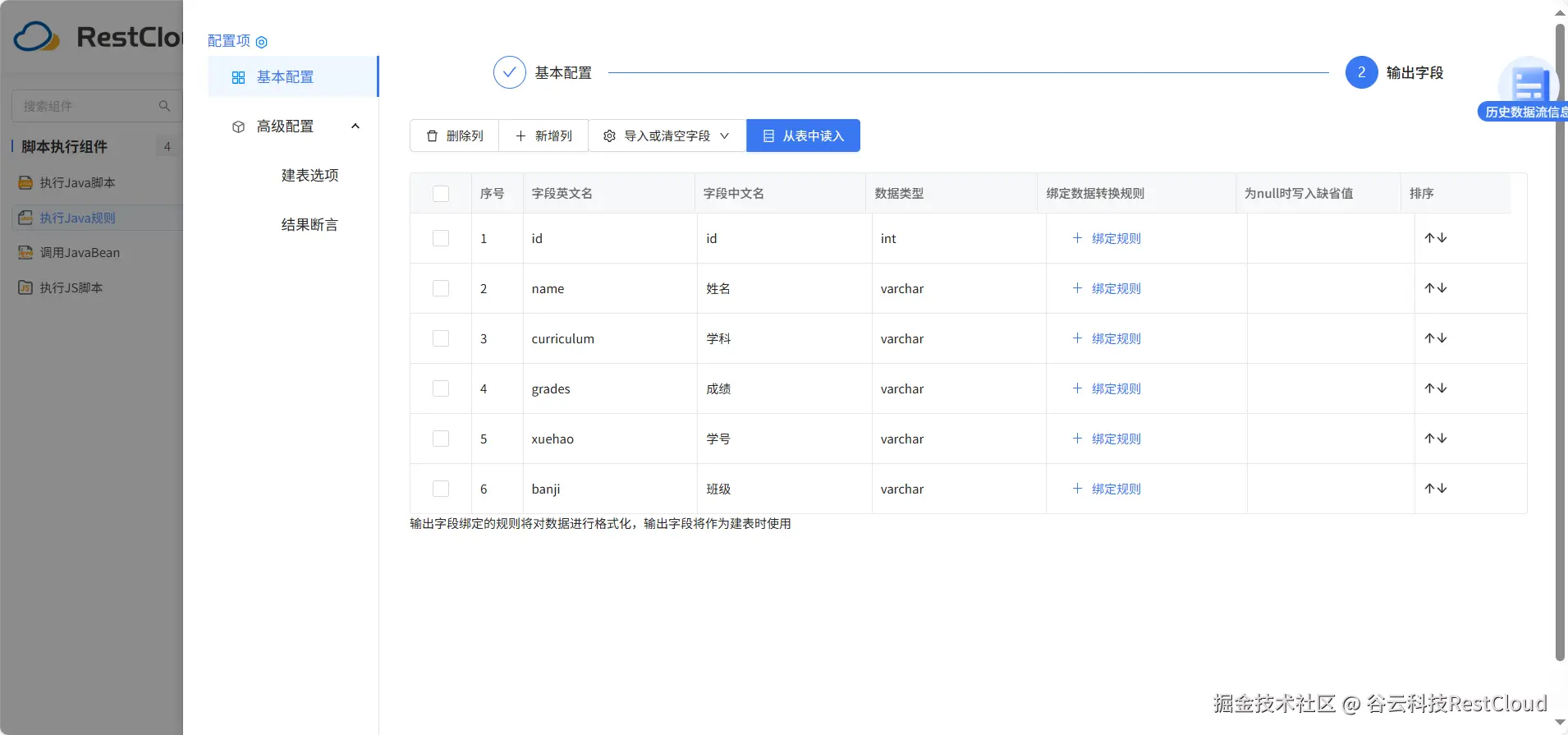Click the plus icon for 新增列
The height and width of the screenshot is (735, 1568).
520,136
